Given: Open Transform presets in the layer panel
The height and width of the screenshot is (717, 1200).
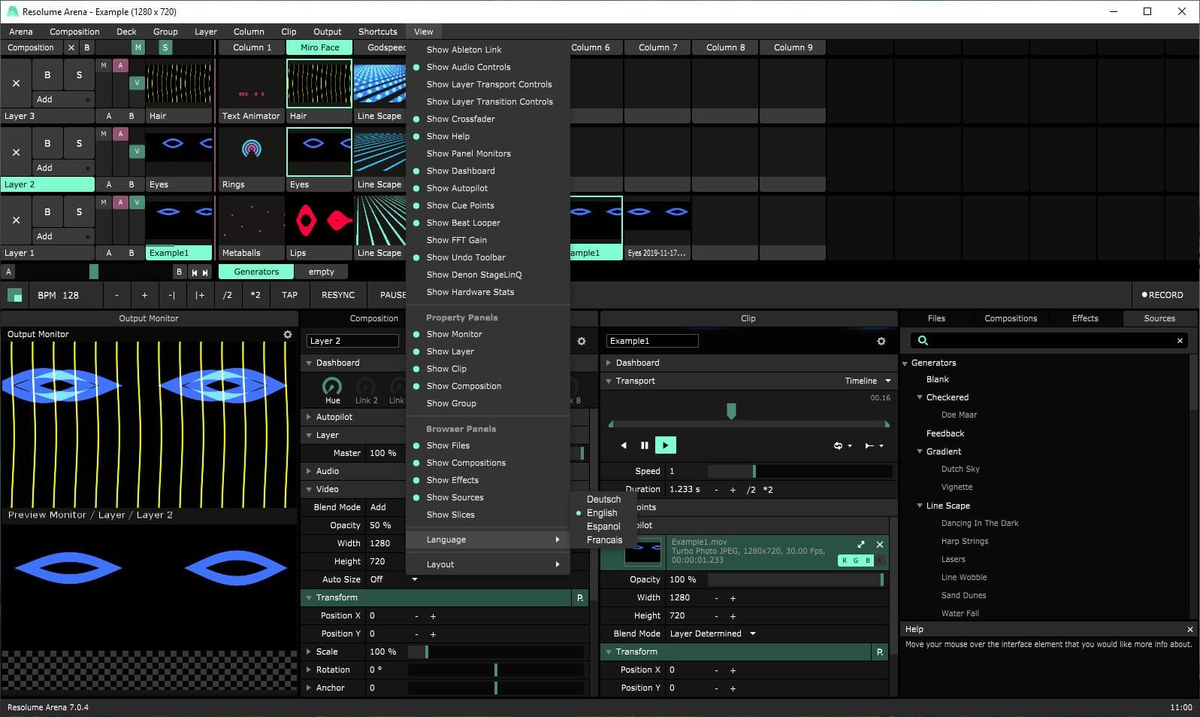Looking at the screenshot, I should 580,598.
